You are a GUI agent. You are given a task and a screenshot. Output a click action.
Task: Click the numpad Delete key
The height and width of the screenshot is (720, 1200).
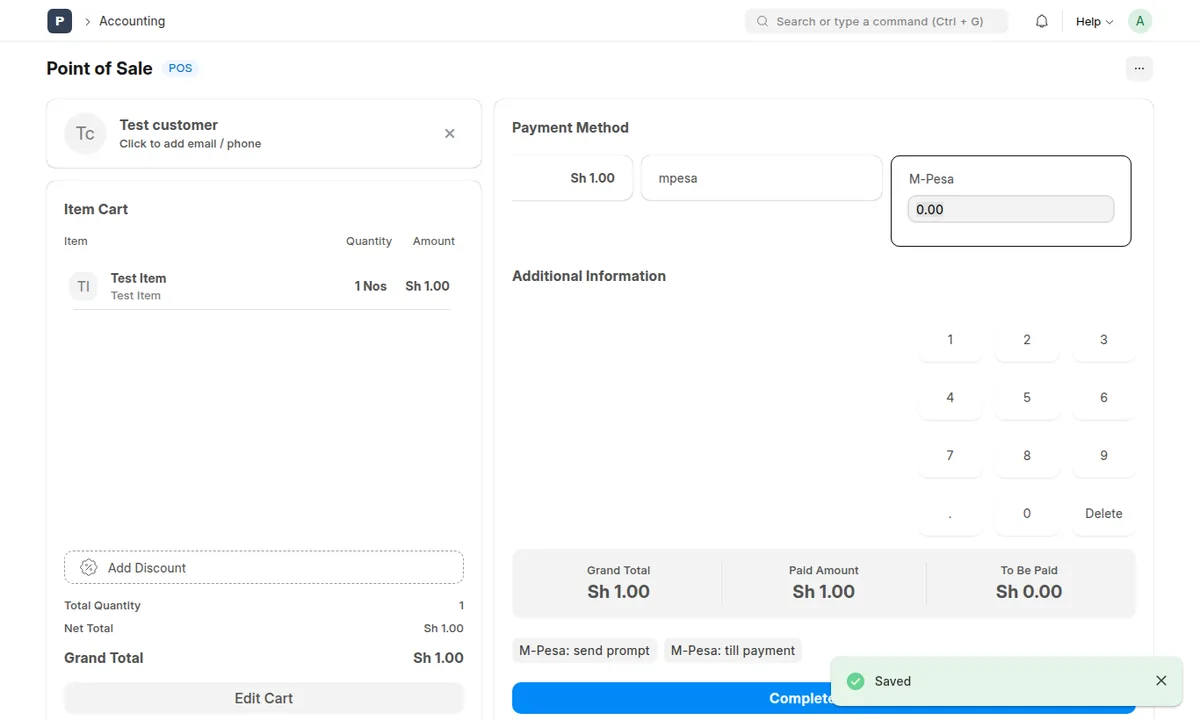tap(1104, 514)
